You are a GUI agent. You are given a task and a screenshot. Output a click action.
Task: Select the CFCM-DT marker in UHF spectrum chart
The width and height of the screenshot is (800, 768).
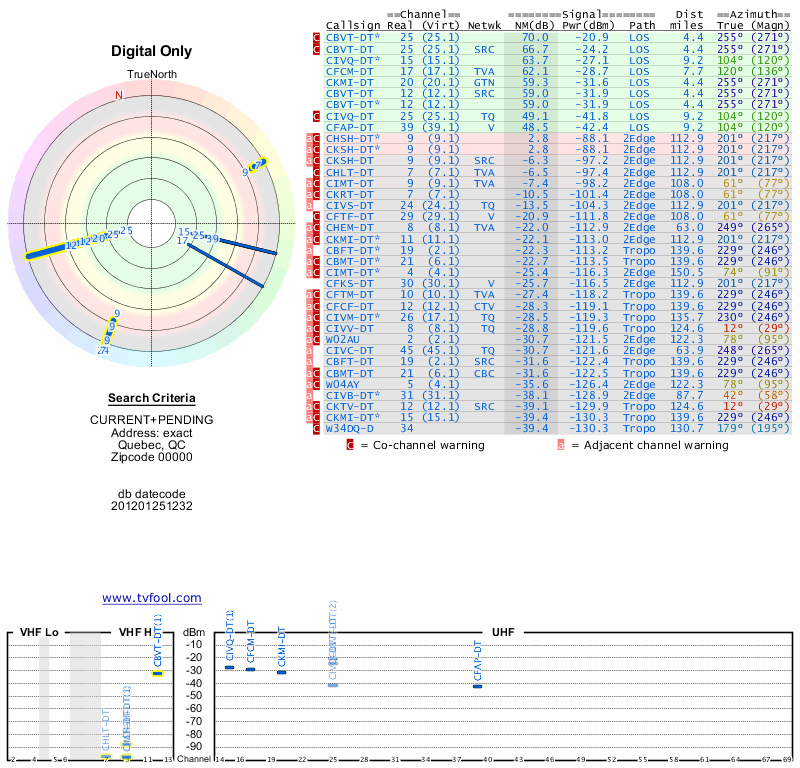[250, 668]
